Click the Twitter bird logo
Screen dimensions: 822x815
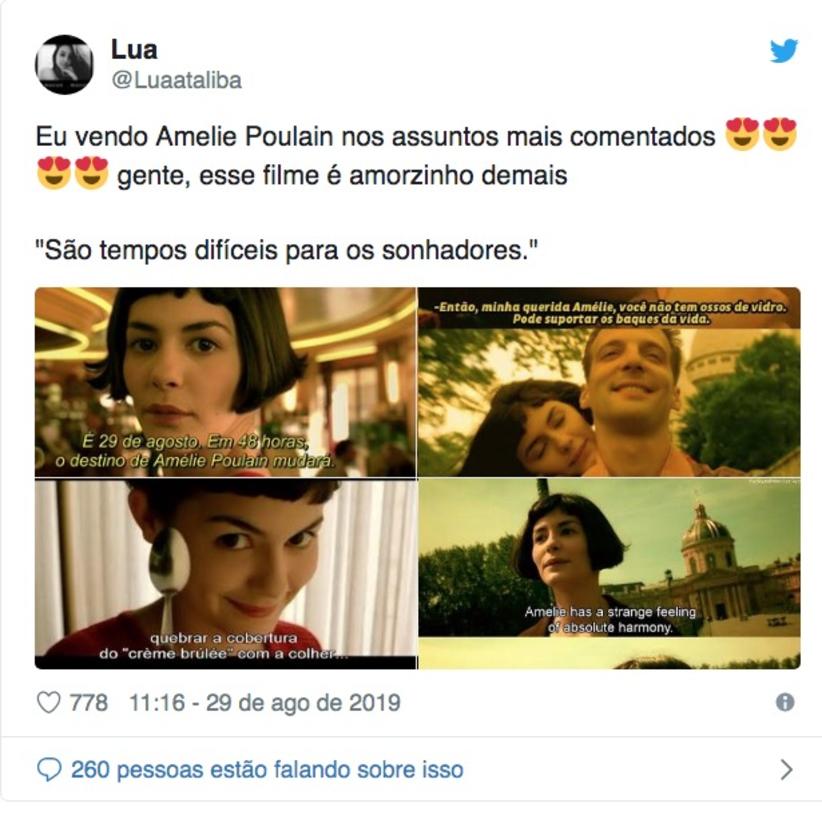tap(784, 51)
